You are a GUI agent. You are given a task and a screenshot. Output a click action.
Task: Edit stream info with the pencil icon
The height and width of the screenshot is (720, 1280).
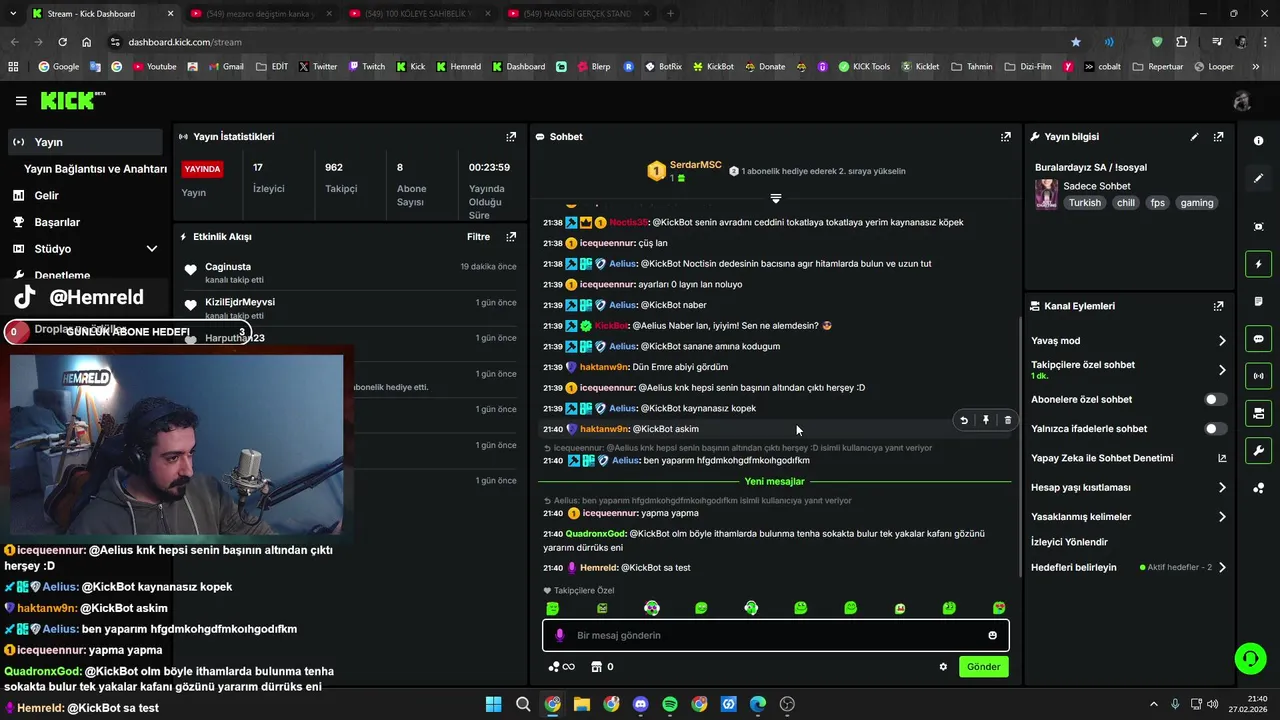pyautogui.click(x=1194, y=137)
